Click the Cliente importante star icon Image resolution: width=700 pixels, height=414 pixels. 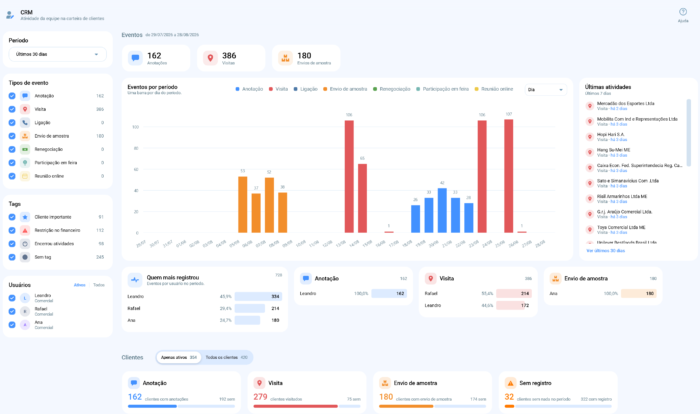[25, 217]
